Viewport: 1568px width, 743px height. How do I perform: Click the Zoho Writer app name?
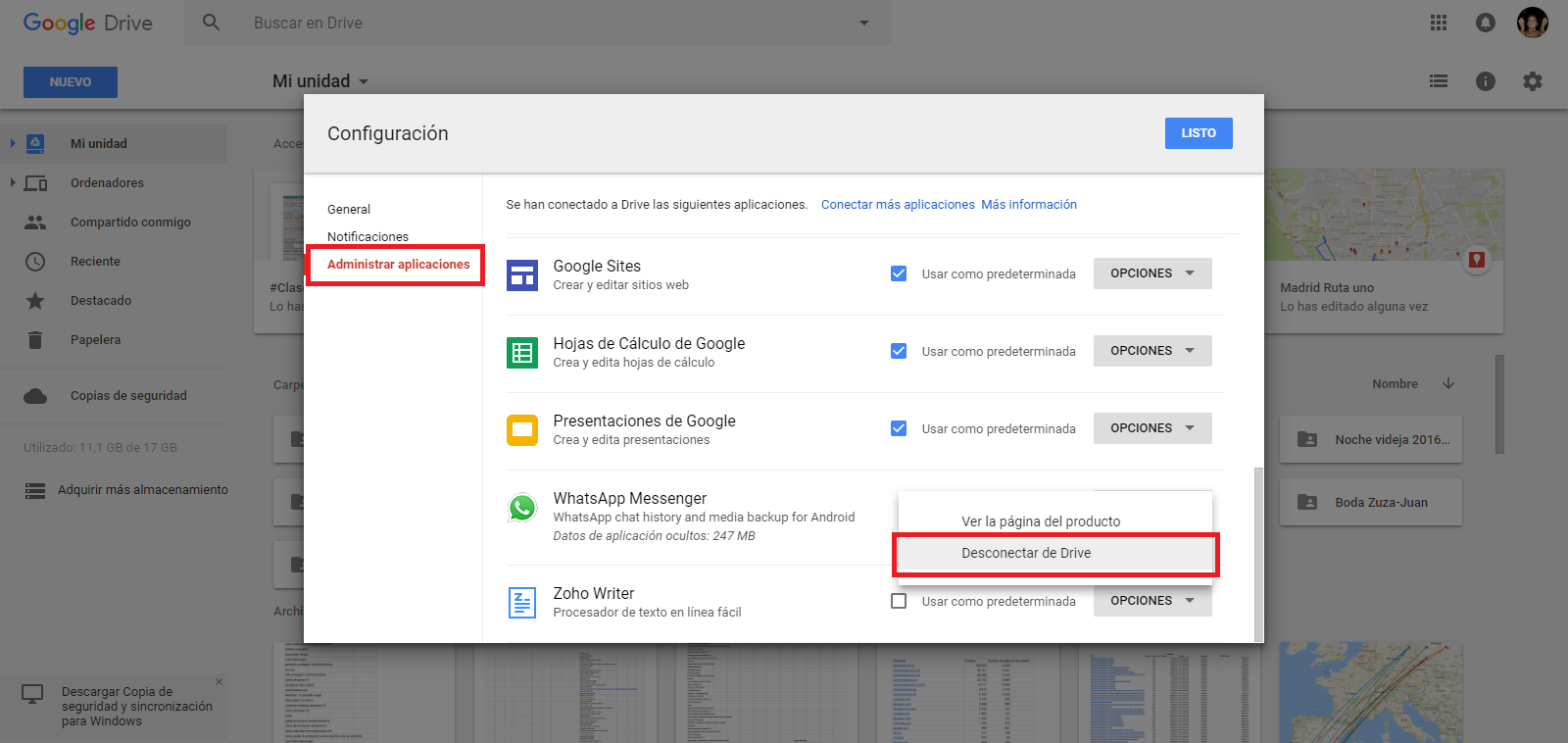pyautogui.click(x=594, y=593)
